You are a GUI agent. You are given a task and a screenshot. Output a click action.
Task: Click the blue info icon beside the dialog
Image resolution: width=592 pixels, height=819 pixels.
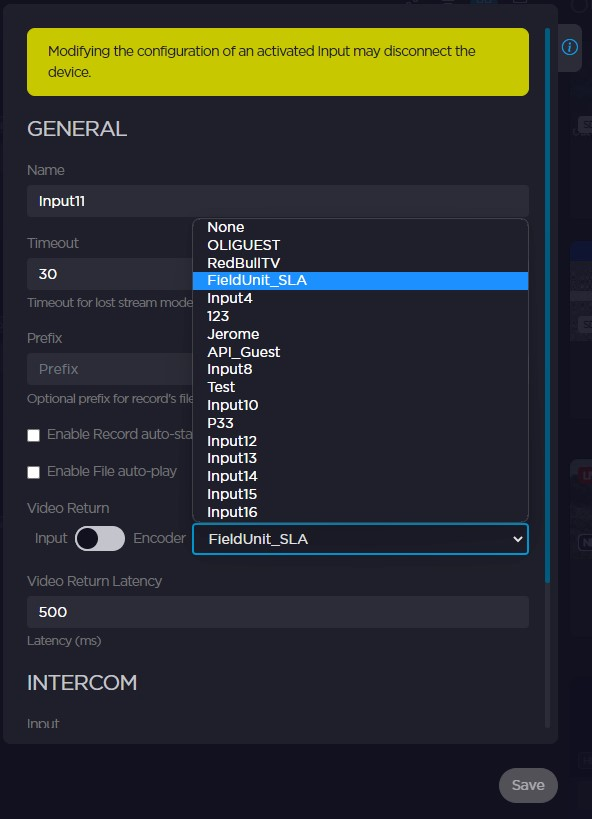click(569, 46)
